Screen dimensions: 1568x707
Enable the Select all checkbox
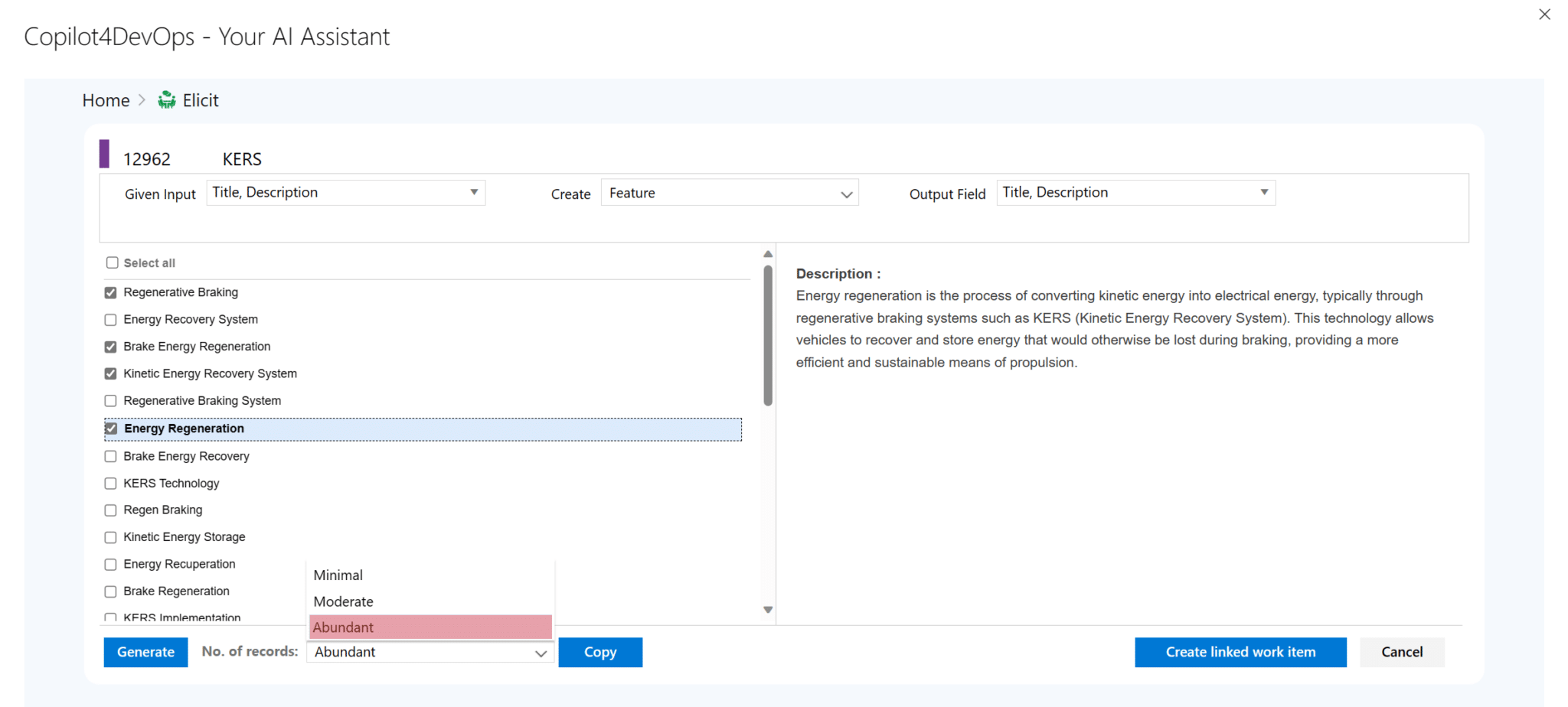click(x=112, y=262)
